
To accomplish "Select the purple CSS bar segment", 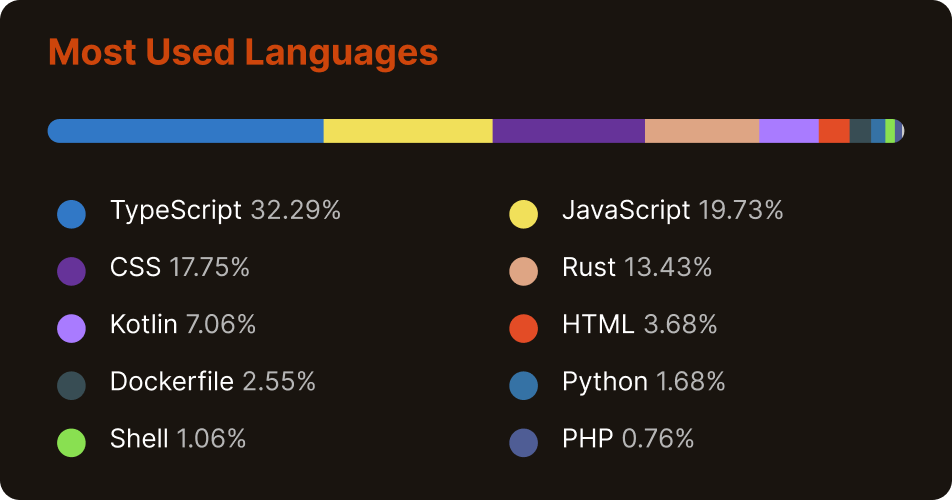I will 568,131.
